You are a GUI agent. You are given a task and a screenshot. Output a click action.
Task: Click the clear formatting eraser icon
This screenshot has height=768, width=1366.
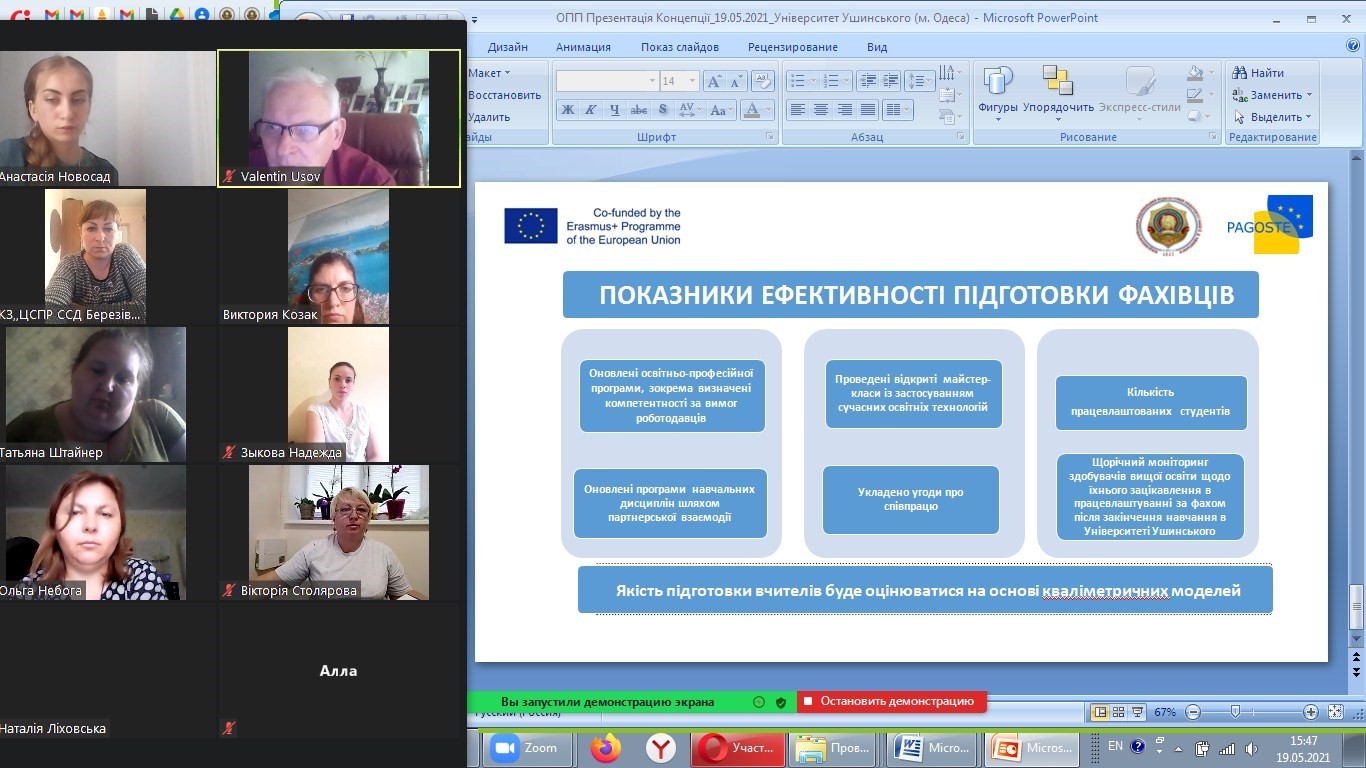[x=762, y=81]
